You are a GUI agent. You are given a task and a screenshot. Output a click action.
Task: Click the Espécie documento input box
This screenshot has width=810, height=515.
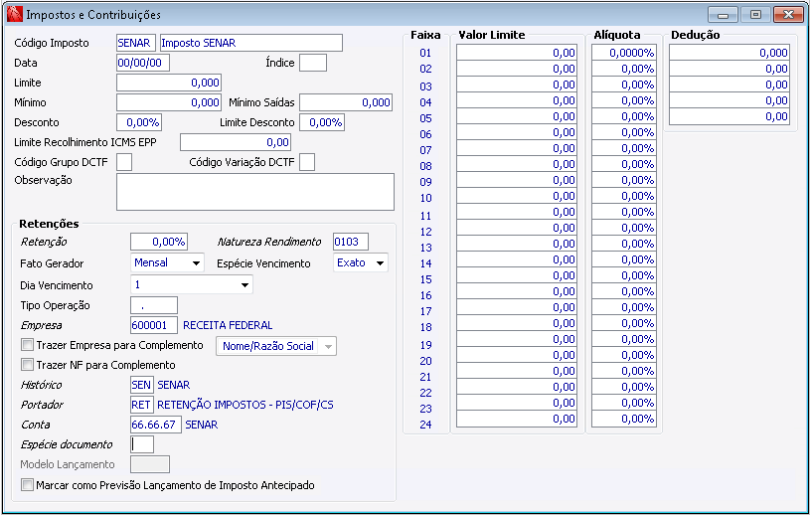pyautogui.click(x=142, y=444)
